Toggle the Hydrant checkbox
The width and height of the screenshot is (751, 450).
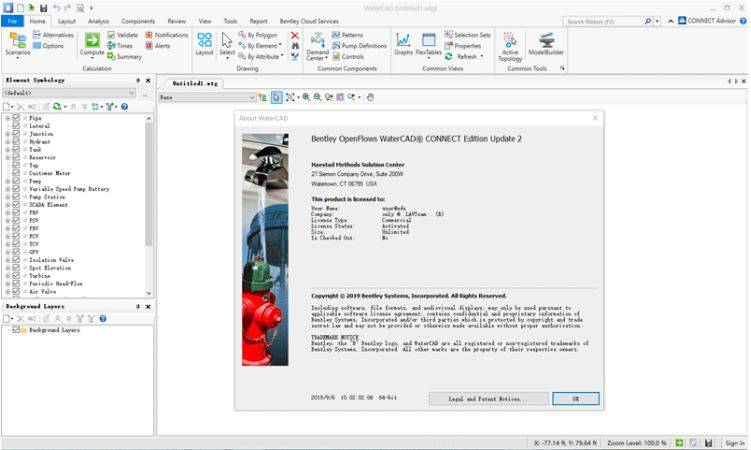coord(16,142)
